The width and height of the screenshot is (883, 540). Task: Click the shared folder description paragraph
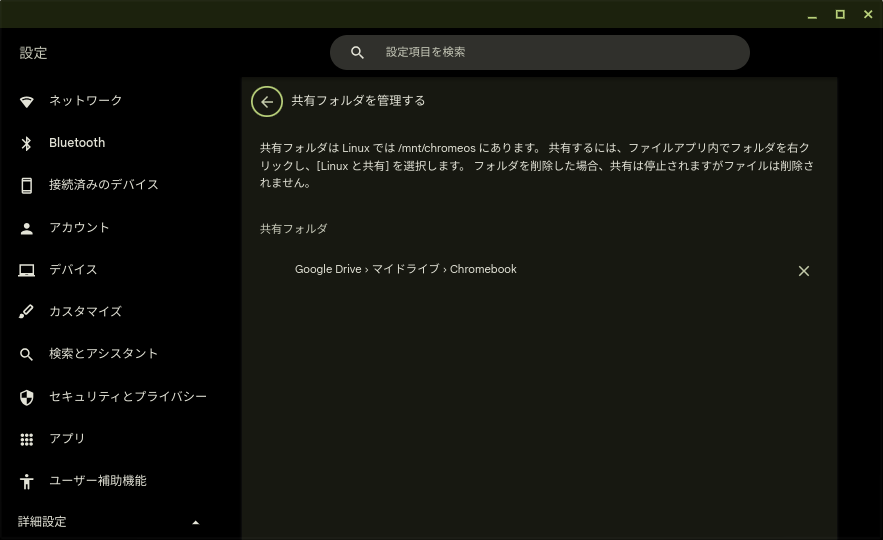(536, 166)
